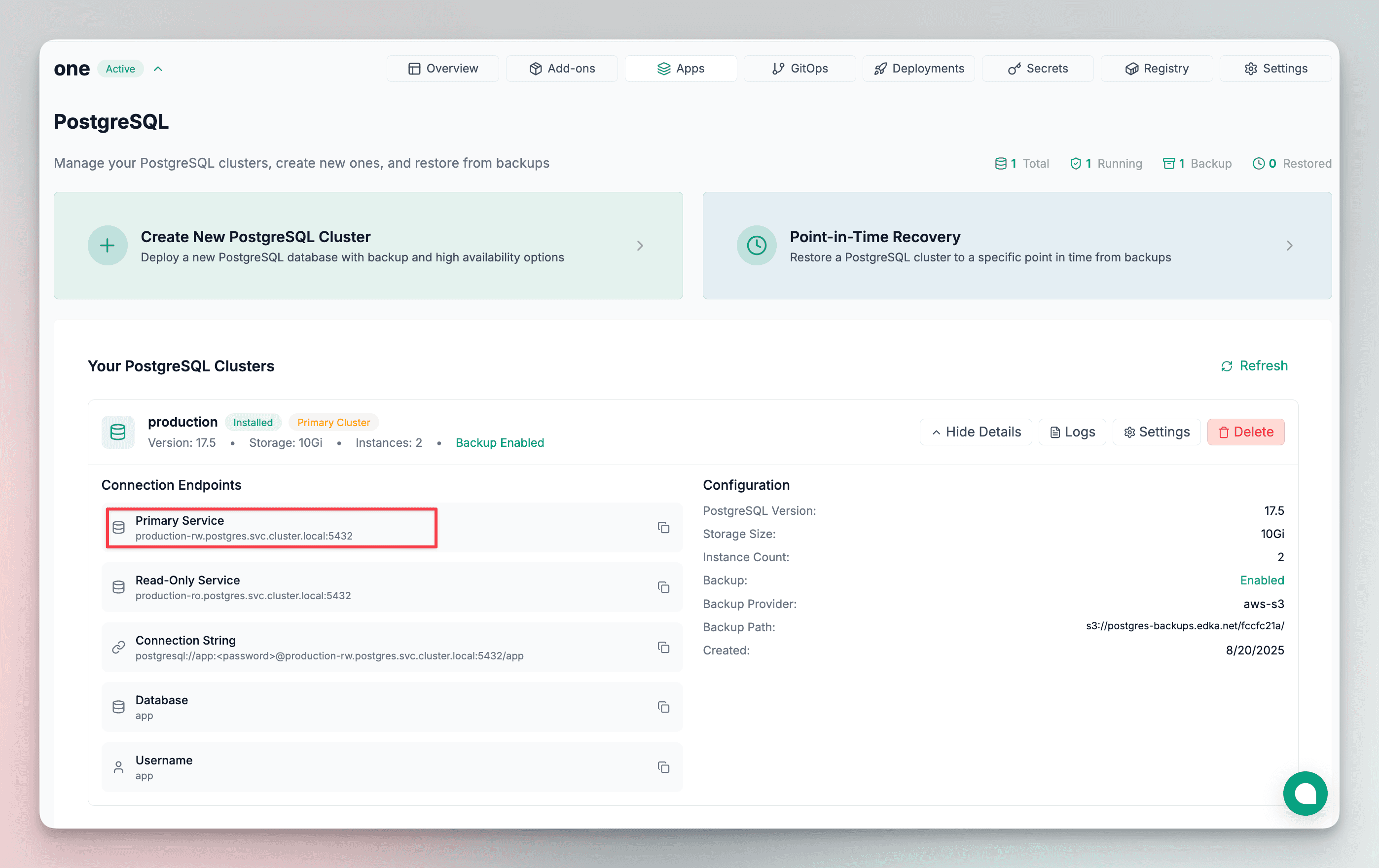This screenshot has height=868, width=1379.
Task: Copy the Database name
Action: click(x=663, y=707)
